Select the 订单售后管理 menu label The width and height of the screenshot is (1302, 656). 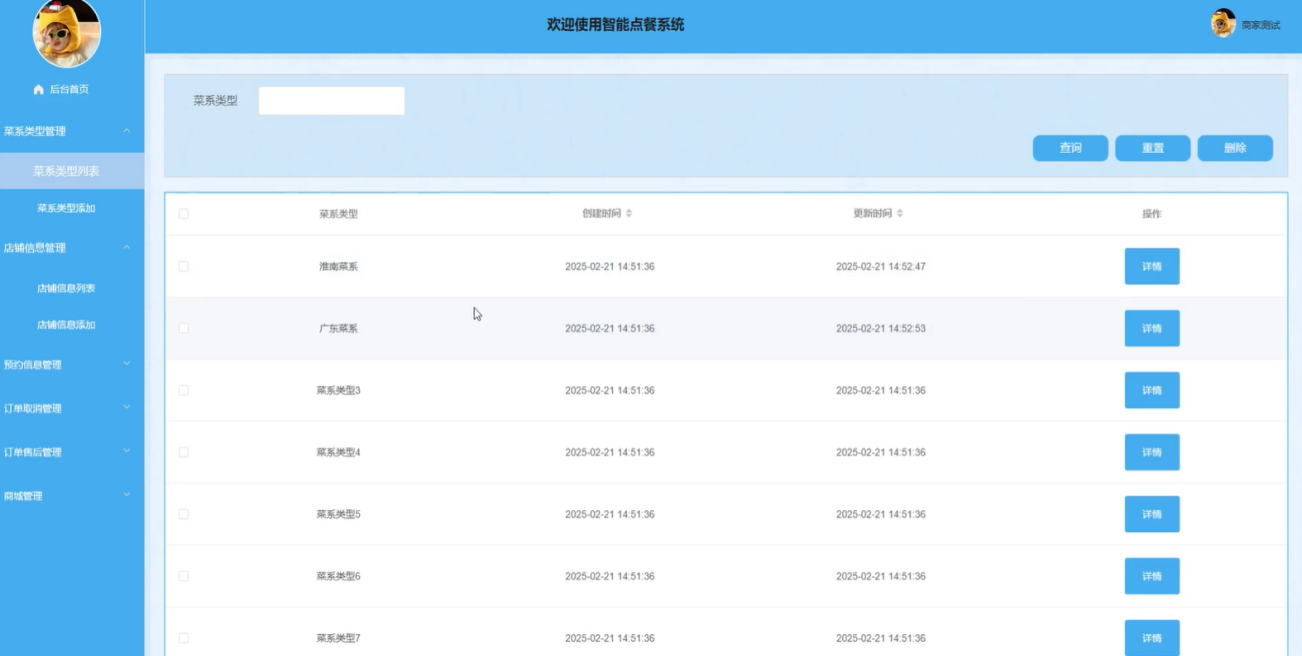(x=33, y=452)
